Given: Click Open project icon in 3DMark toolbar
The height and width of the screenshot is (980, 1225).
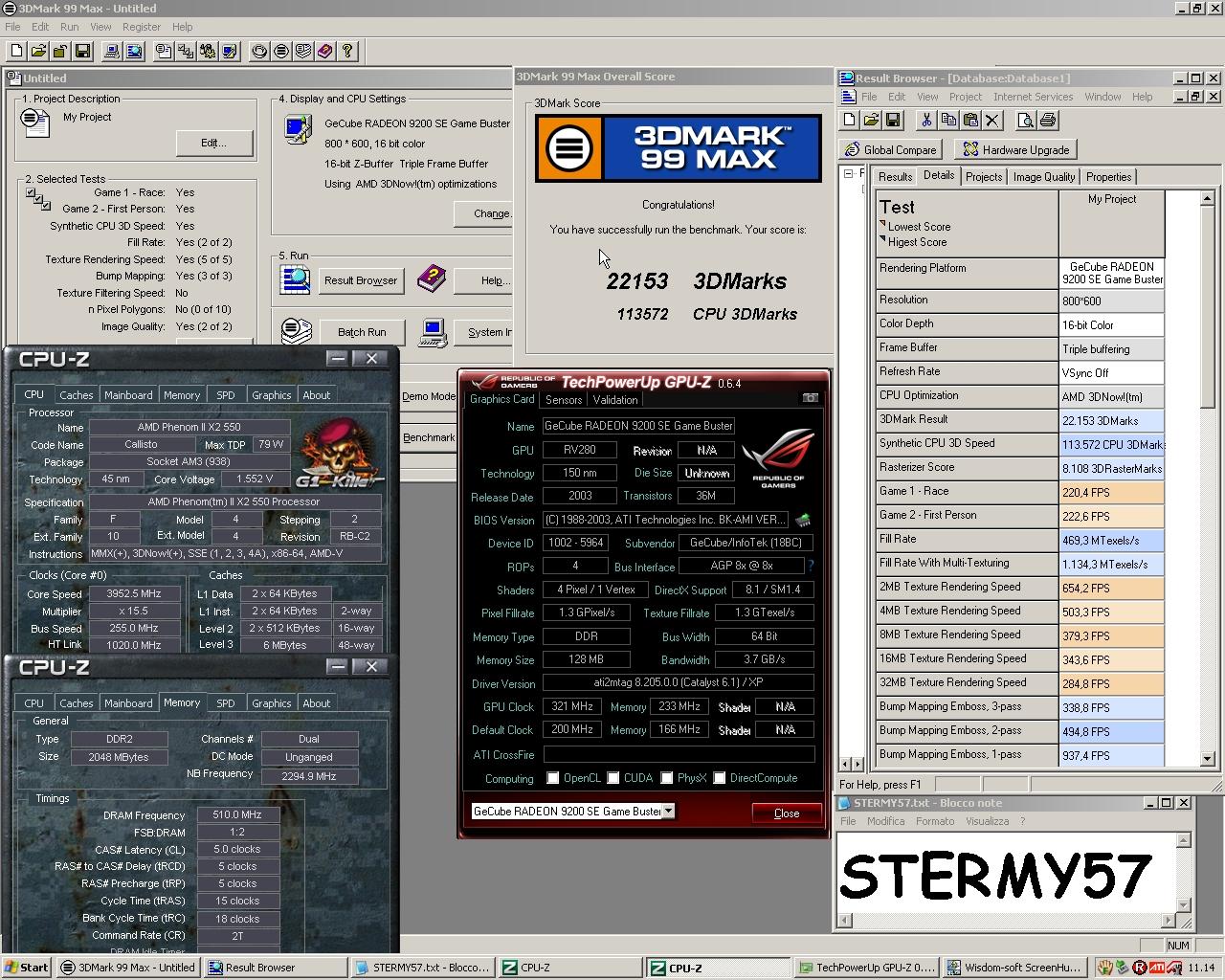Looking at the screenshot, I should (38, 51).
